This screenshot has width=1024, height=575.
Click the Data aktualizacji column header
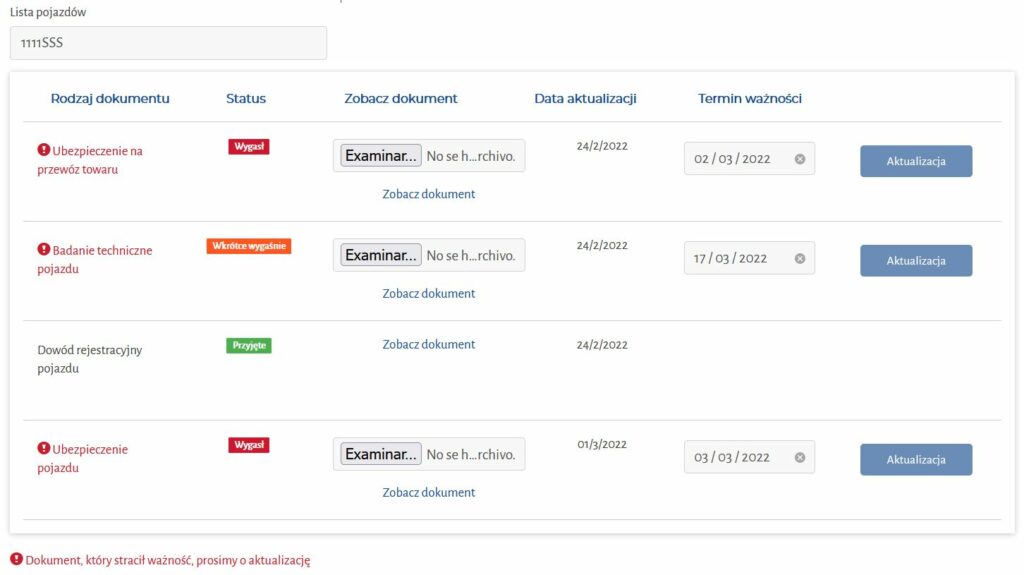tap(585, 99)
